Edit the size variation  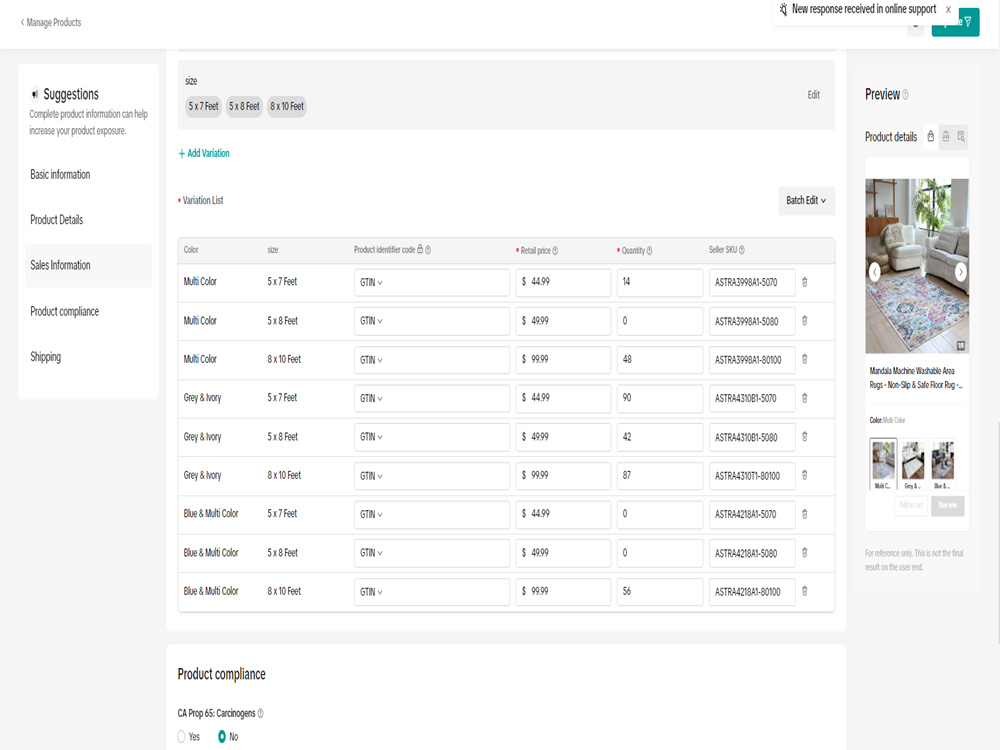813,95
